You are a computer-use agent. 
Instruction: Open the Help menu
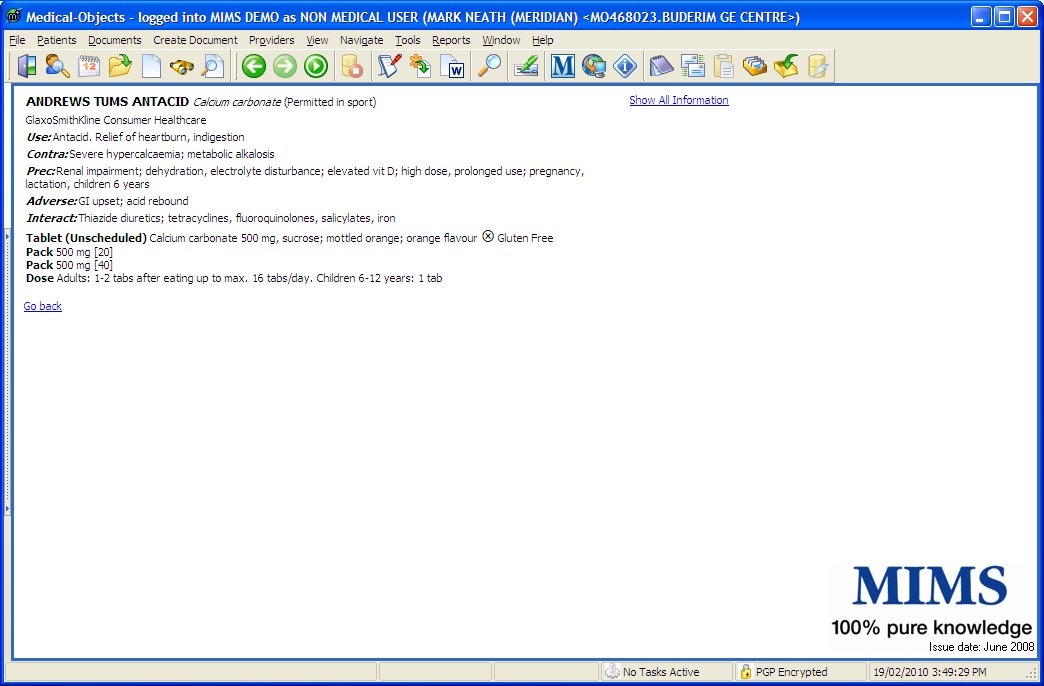coord(543,40)
